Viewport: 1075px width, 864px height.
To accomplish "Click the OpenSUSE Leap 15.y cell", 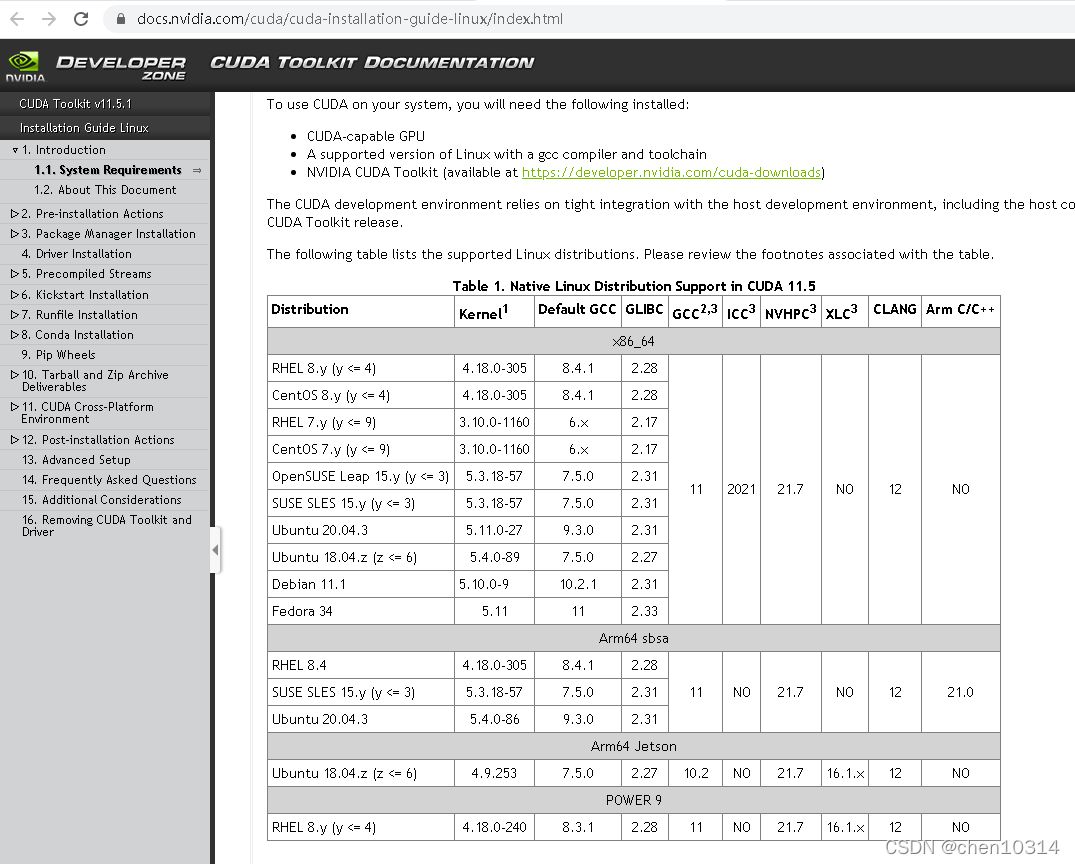I will pyautogui.click(x=361, y=476).
